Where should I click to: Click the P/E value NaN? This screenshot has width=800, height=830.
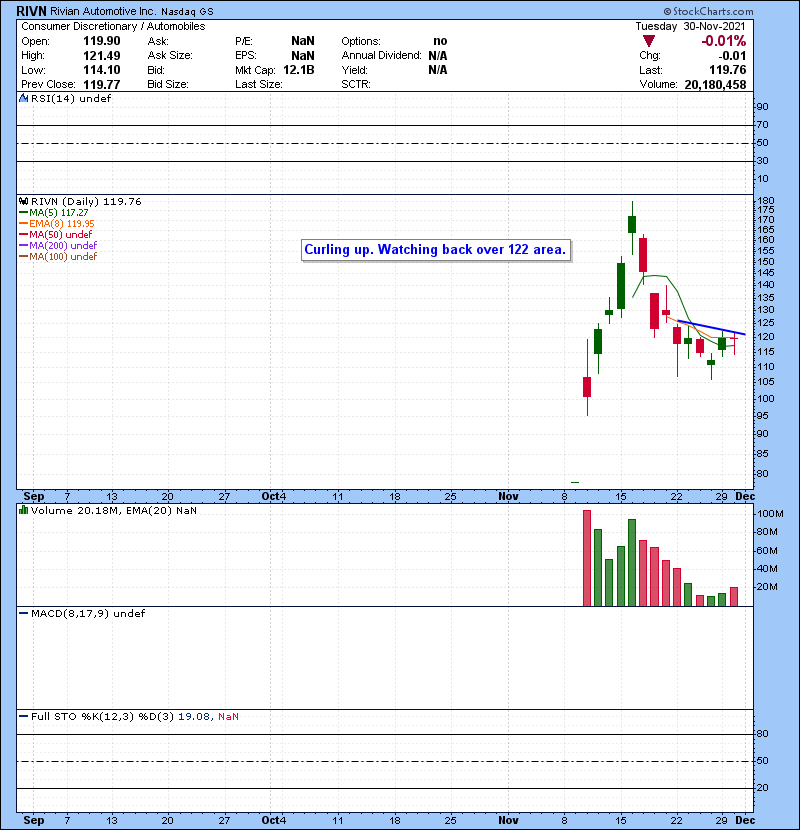click(303, 41)
